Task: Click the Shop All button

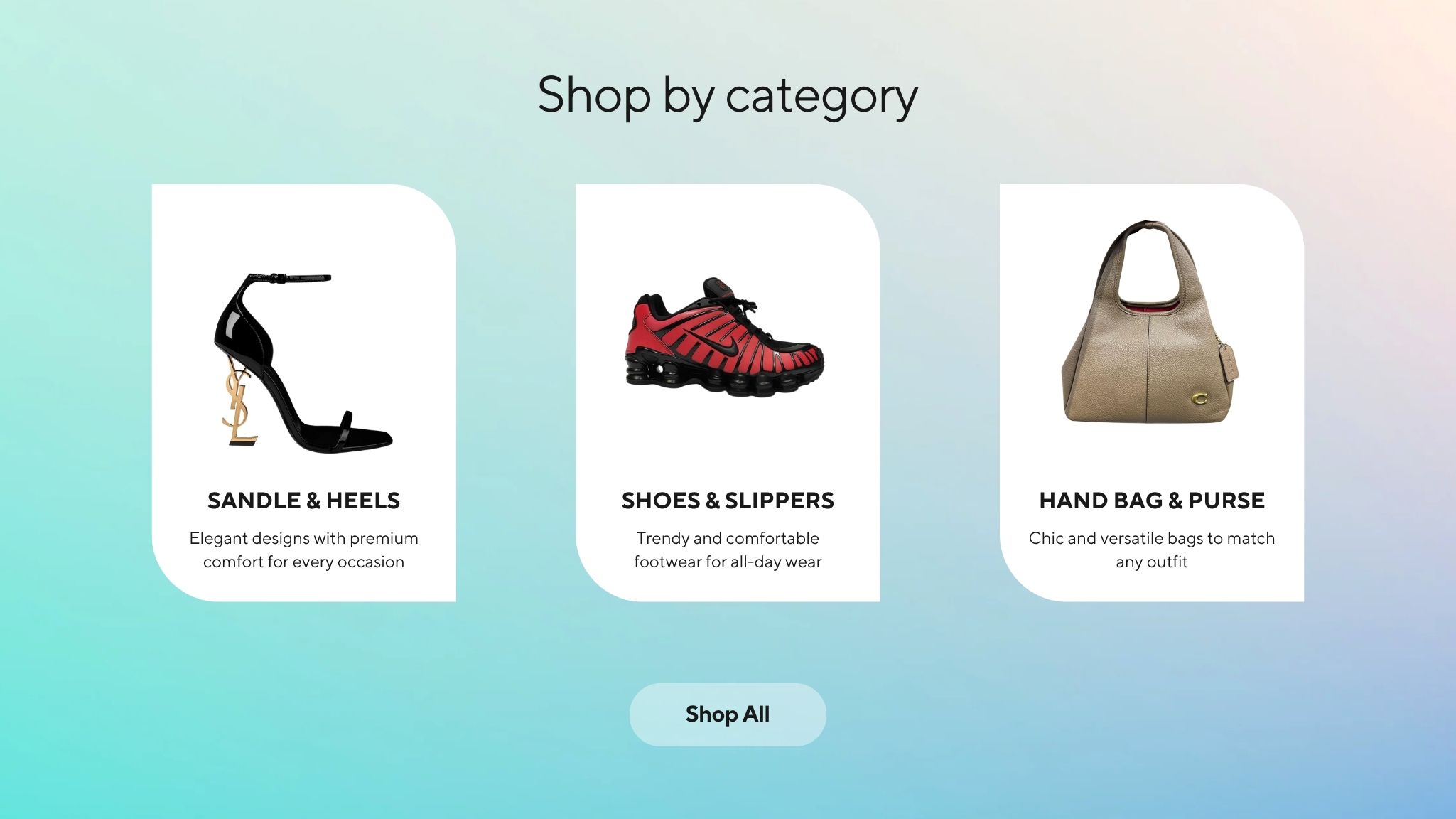Action: pyautogui.click(x=728, y=714)
